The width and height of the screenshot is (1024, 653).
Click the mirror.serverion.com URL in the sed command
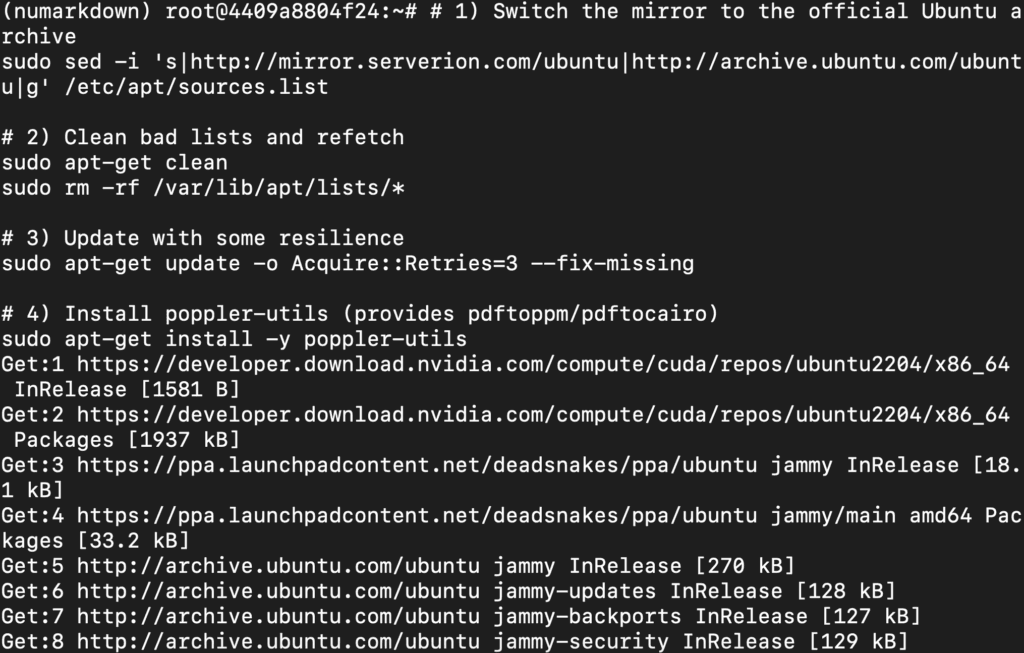tap(404, 62)
